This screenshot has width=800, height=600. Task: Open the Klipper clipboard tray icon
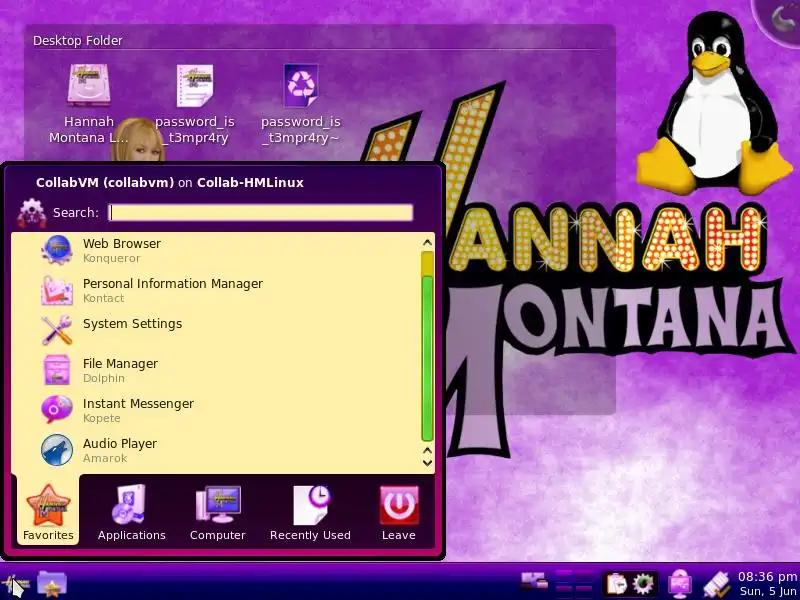616,584
